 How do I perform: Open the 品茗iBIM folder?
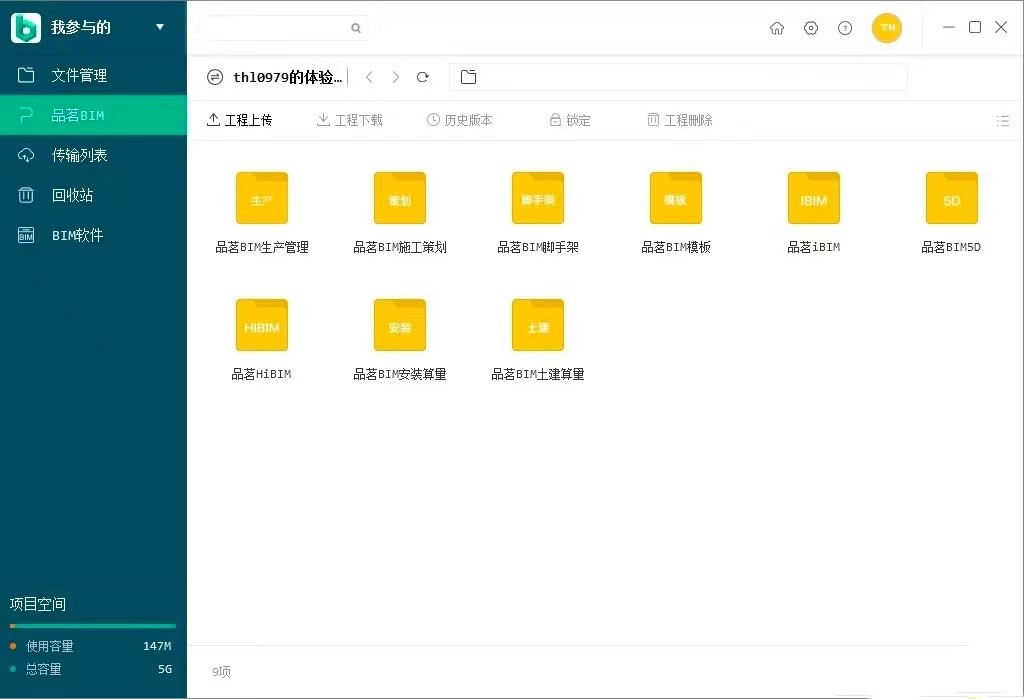813,199
